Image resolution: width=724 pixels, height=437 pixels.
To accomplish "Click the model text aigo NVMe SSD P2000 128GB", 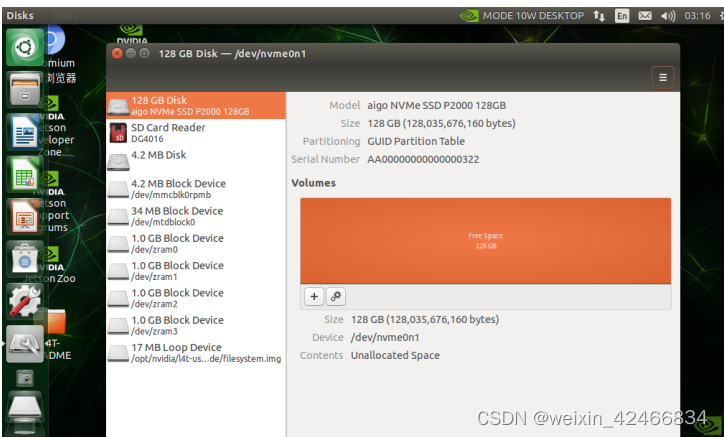I will pyautogui.click(x=436, y=105).
